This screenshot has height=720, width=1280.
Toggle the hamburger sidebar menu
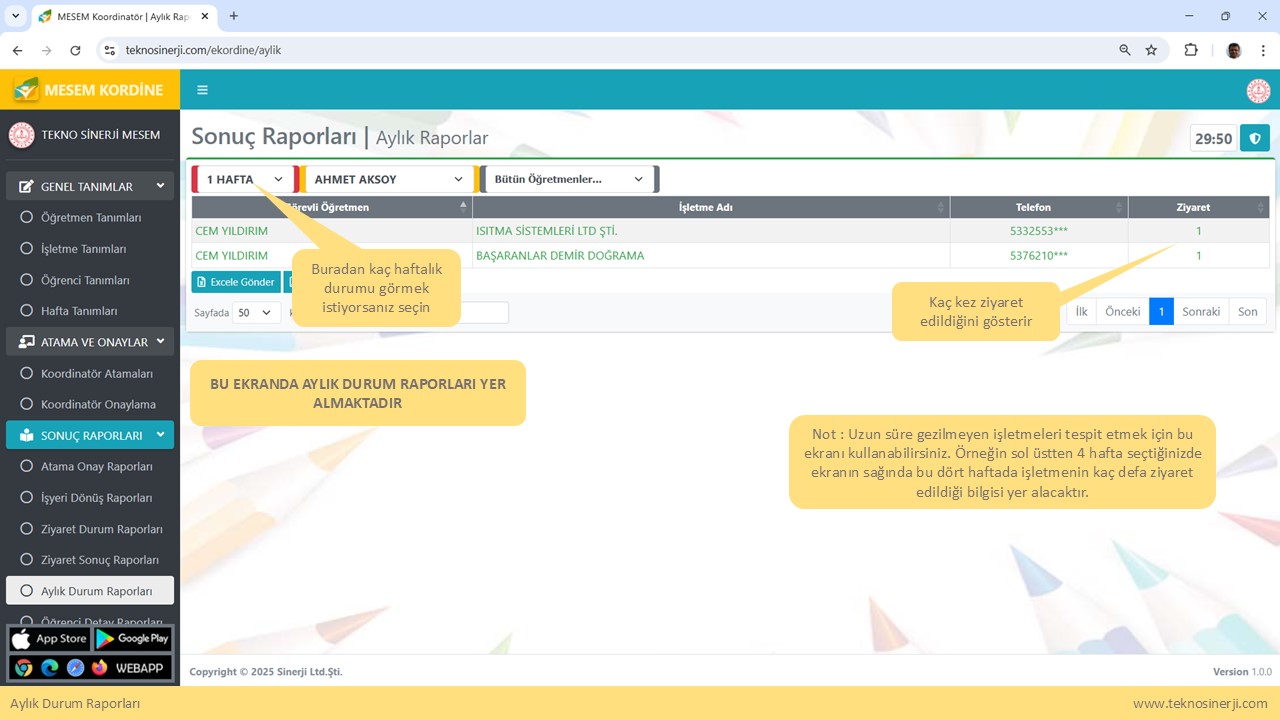(x=202, y=90)
